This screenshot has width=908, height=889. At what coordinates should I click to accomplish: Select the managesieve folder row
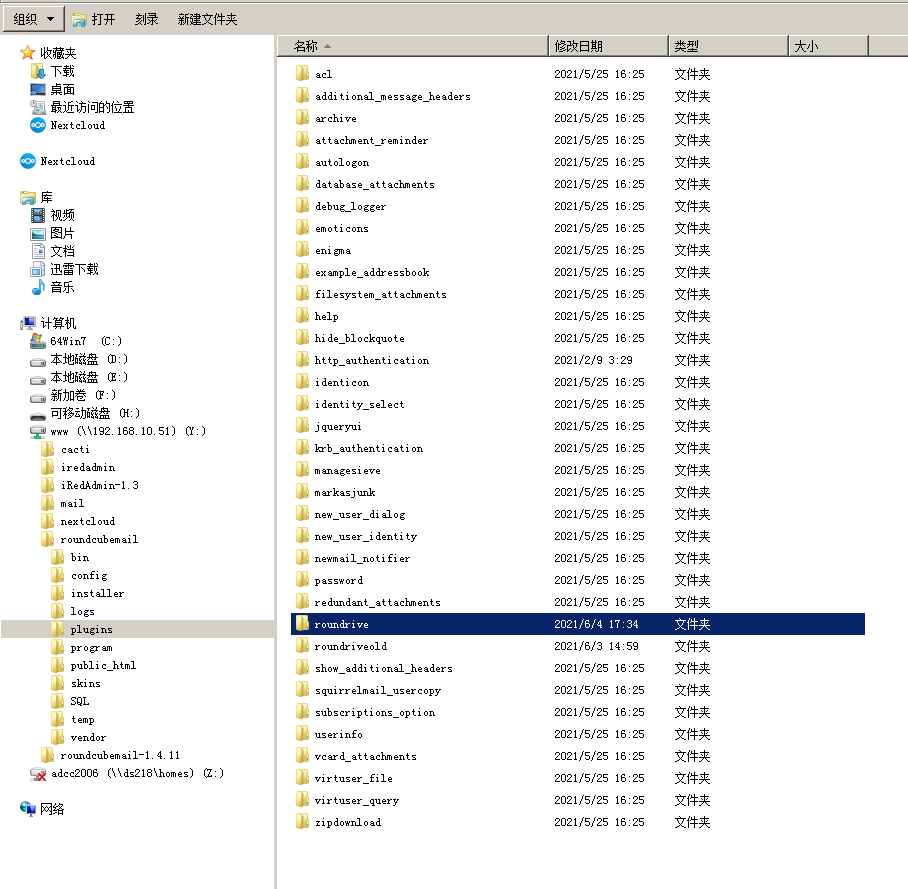[x=578, y=470]
